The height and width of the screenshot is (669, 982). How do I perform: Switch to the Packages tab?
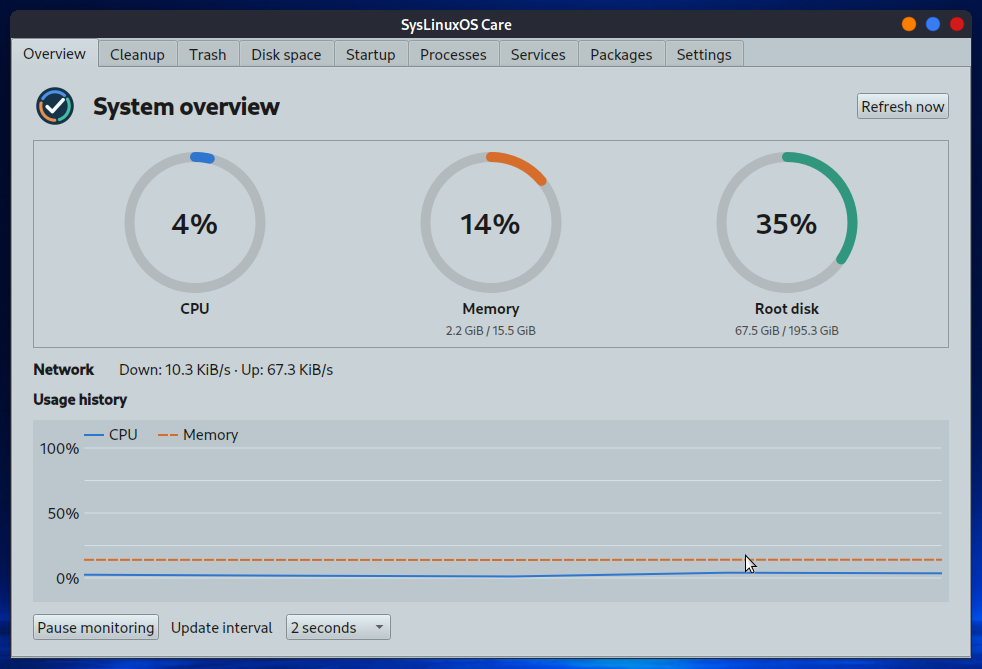pyautogui.click(x=621, y=55)
